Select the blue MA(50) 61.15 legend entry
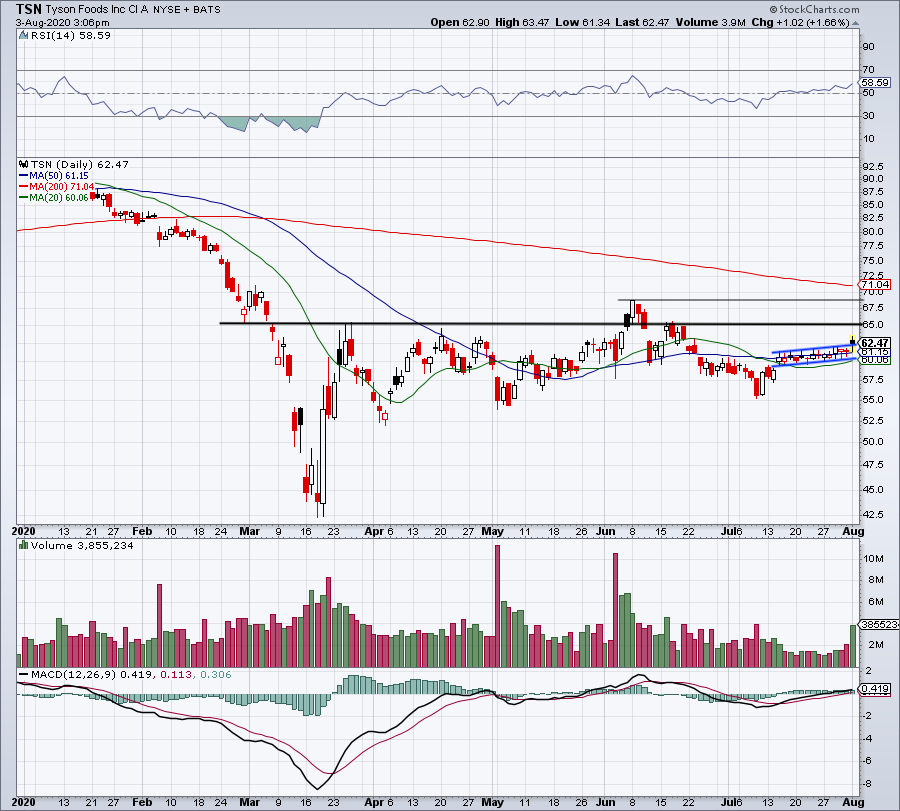Image resolution: width=900 pixels, height=811 pixels. click(53, 176)
